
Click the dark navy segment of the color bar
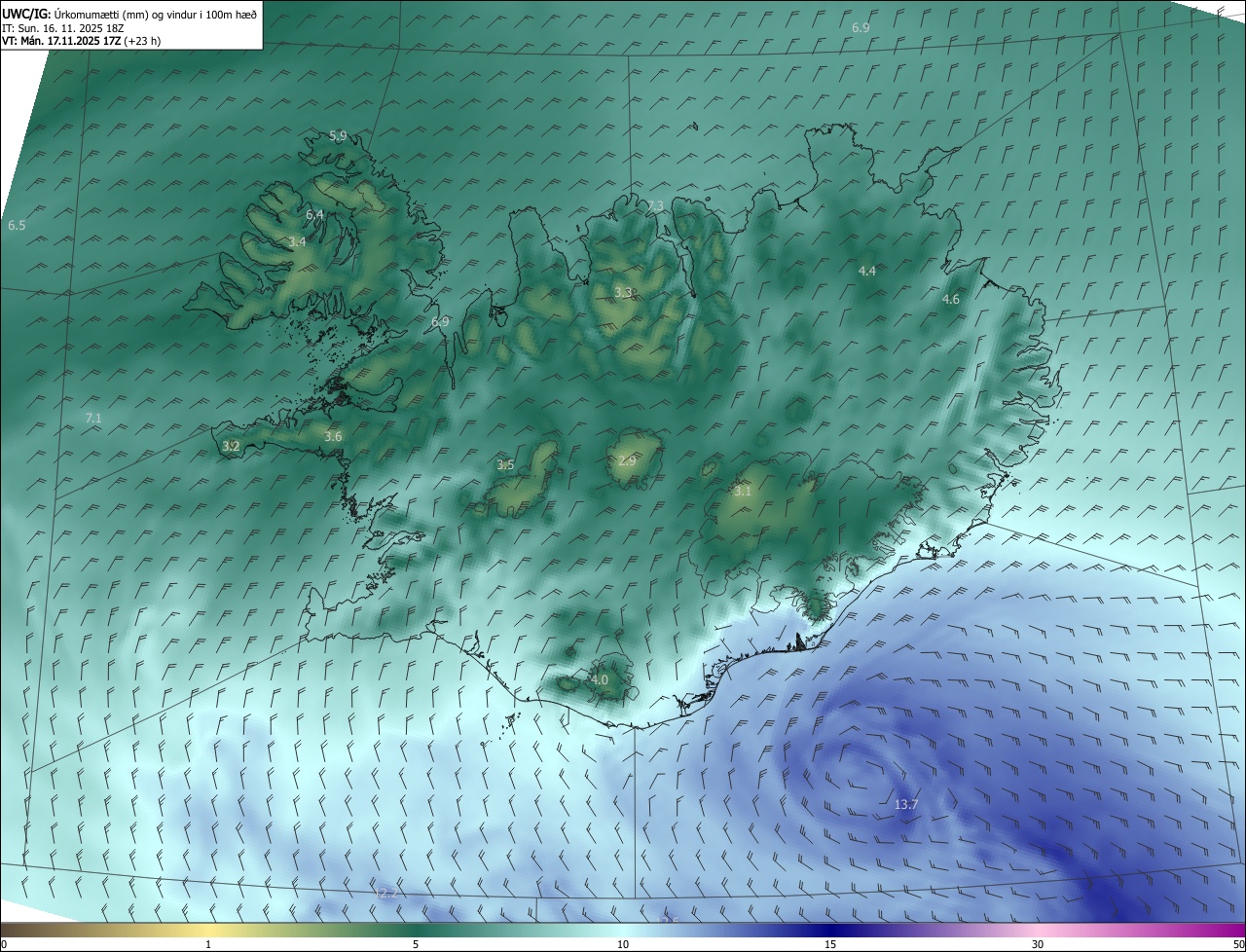[x=830, y=930]
